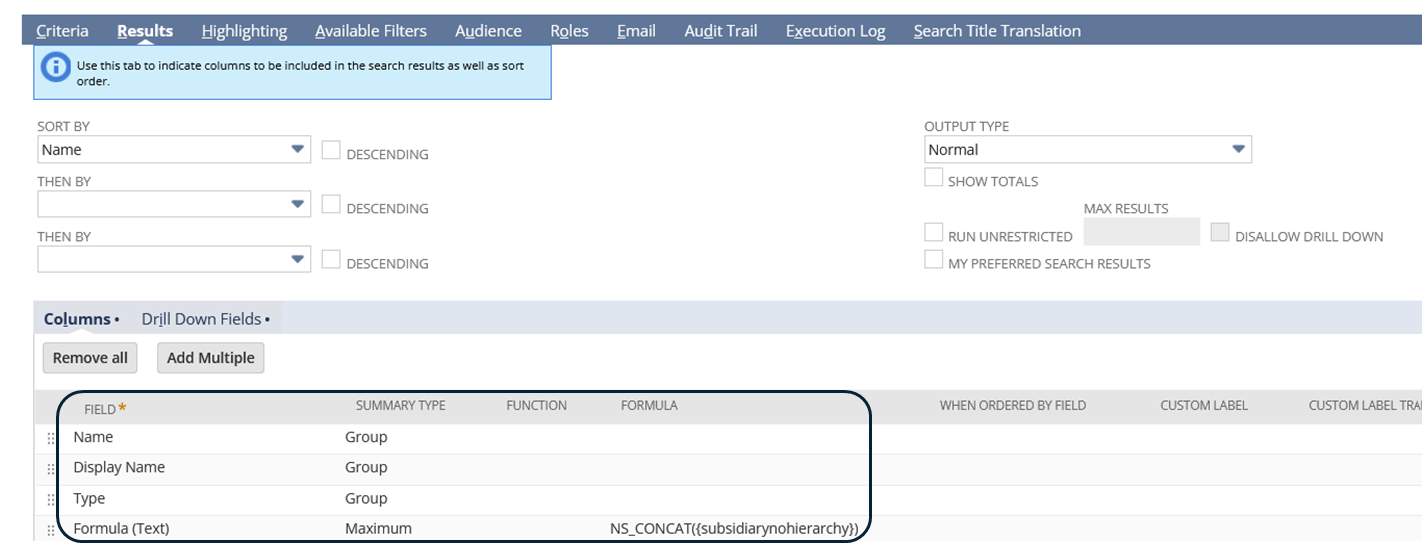Click the Max Results input field
The image size is (1422, 543).
click(1141, 233)
